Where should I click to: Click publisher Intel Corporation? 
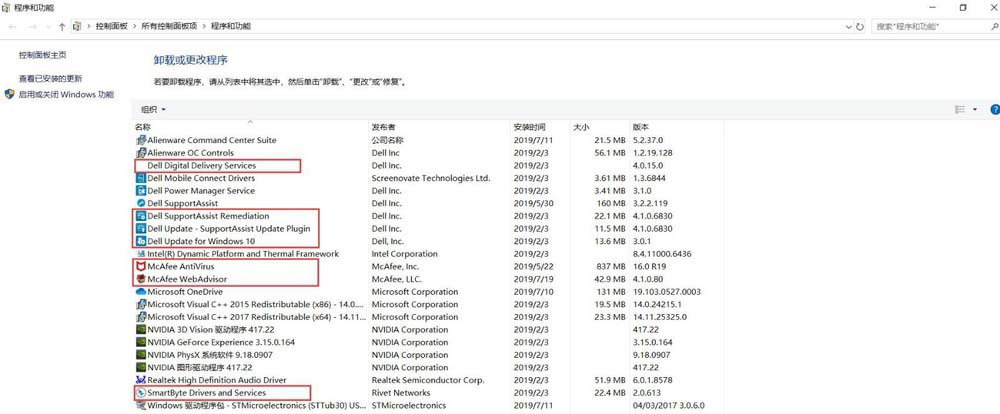pyautogui.click(x=404, y=254)
